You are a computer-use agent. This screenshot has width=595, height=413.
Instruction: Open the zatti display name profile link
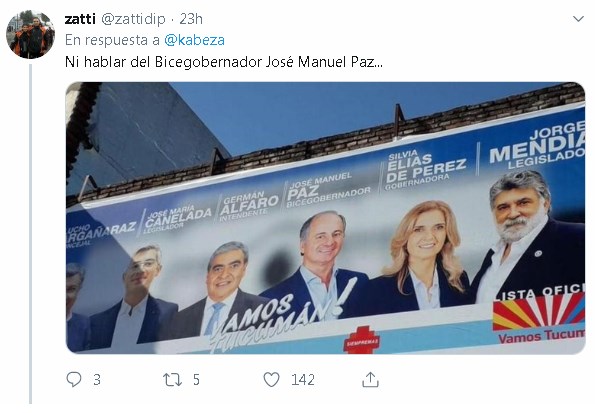[80, 19]
